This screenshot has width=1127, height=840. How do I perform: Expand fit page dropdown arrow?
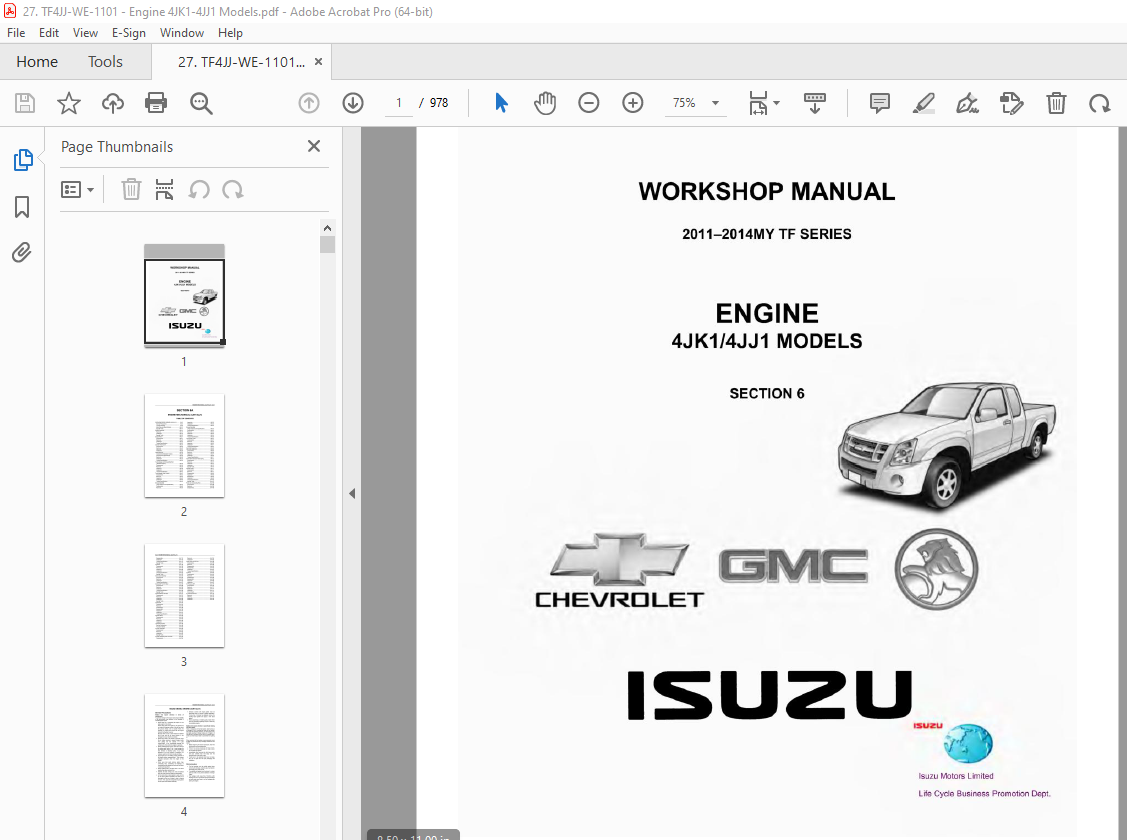(776, 103)
